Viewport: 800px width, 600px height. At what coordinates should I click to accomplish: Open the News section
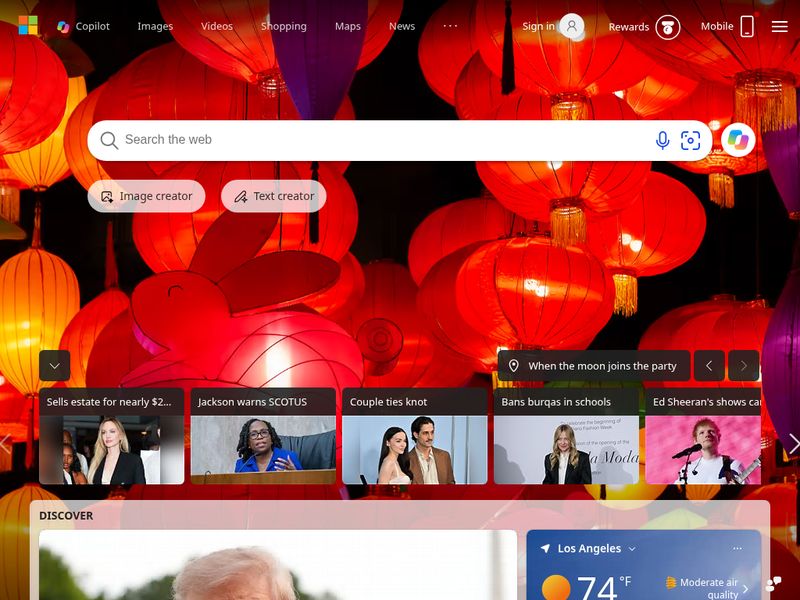(x=402, y=27)
